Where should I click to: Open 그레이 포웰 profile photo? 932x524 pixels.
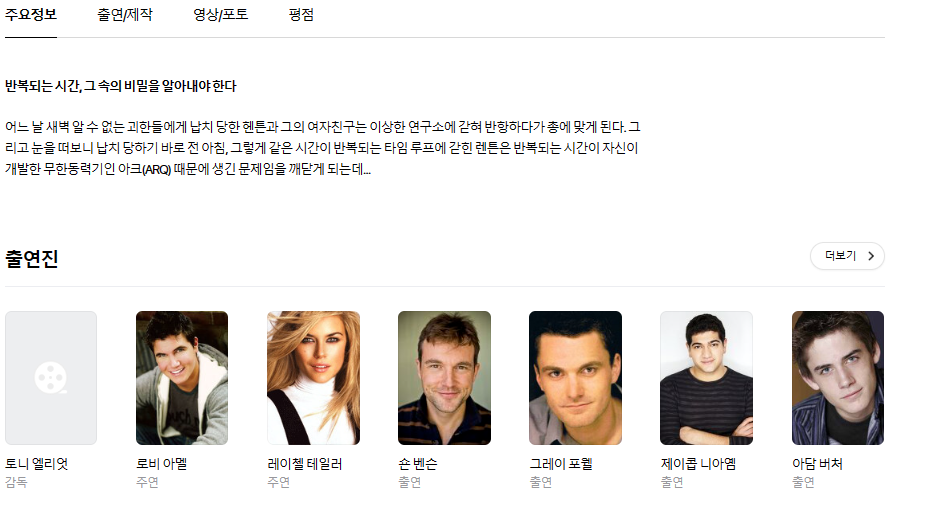tap(575, 378)
